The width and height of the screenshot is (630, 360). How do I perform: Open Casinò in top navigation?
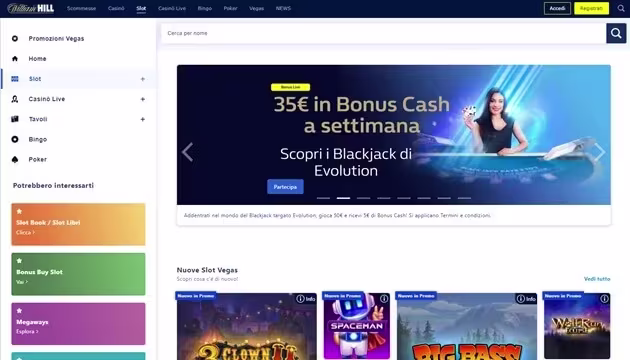click(x=116, y=8)
